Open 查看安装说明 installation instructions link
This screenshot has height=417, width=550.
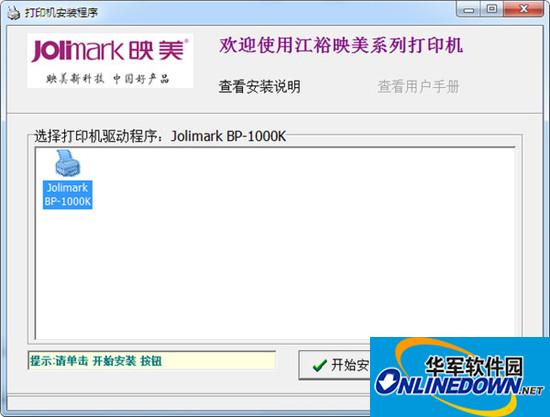point(260,87)
